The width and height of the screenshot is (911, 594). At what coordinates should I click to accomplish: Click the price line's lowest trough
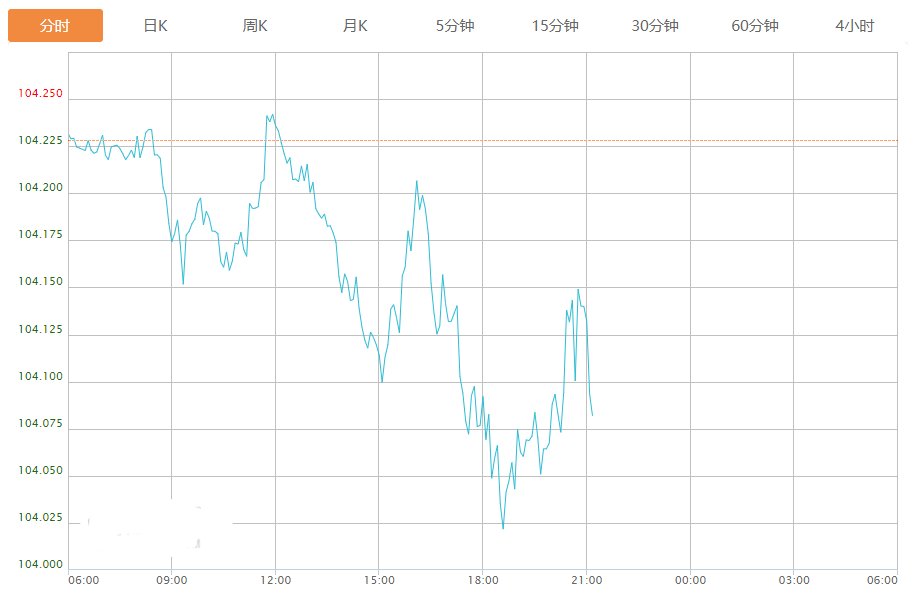point(503,528)
